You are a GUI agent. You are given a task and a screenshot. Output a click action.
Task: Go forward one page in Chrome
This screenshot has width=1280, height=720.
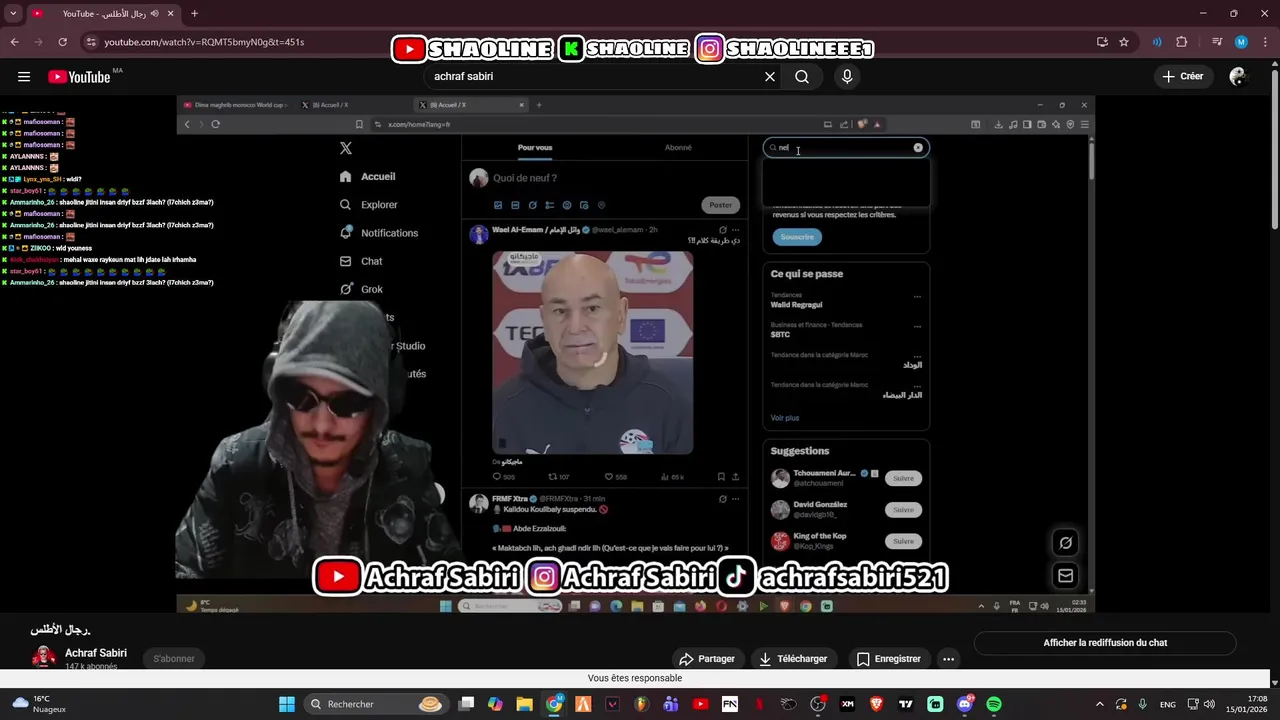coord(38,42)
